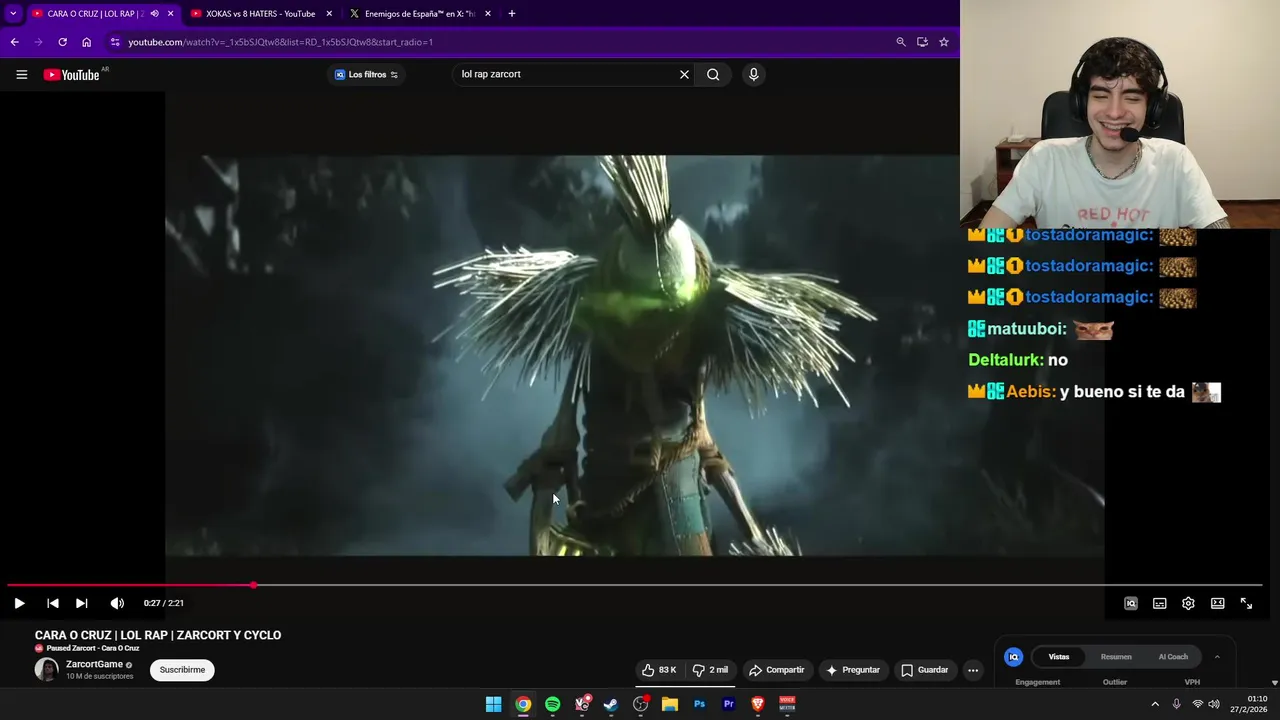Close the XOKAS vs 8 HATERS tab

pyautogui.click(x=329, y=14)
